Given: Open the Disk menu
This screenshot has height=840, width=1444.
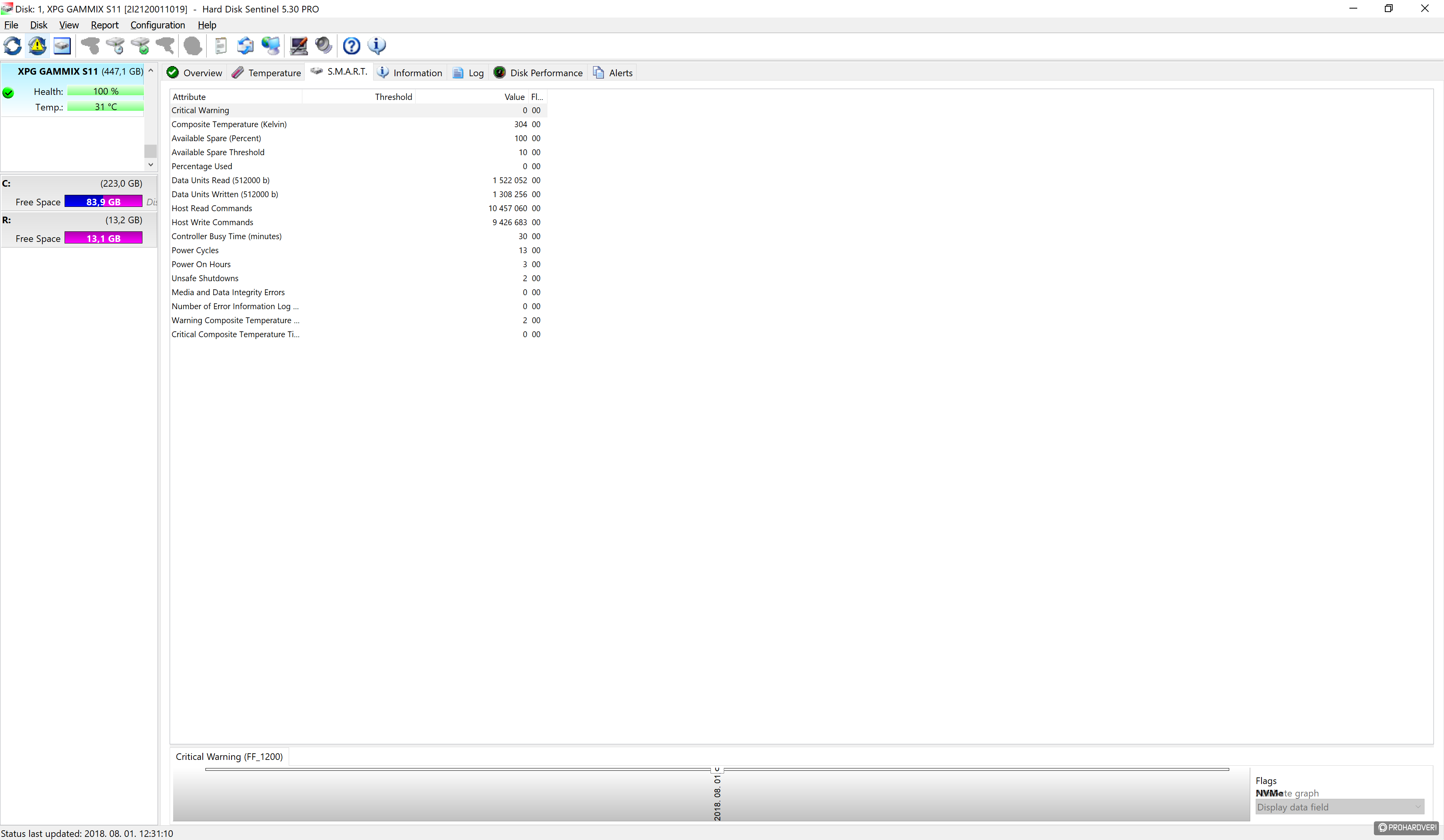Looking at the screenshot, I should point(39,25).
